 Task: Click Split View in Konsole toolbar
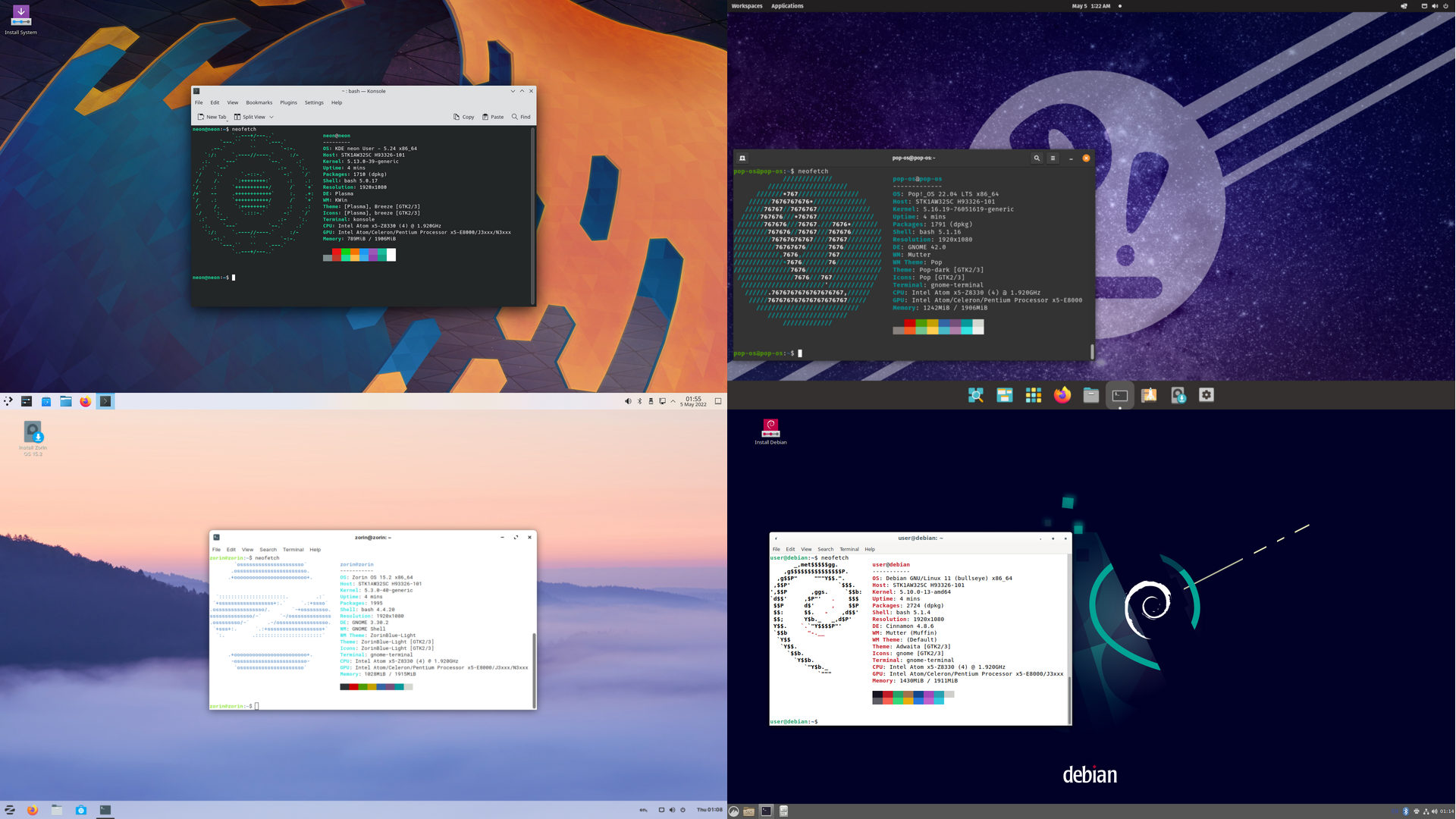click(249, 117)
